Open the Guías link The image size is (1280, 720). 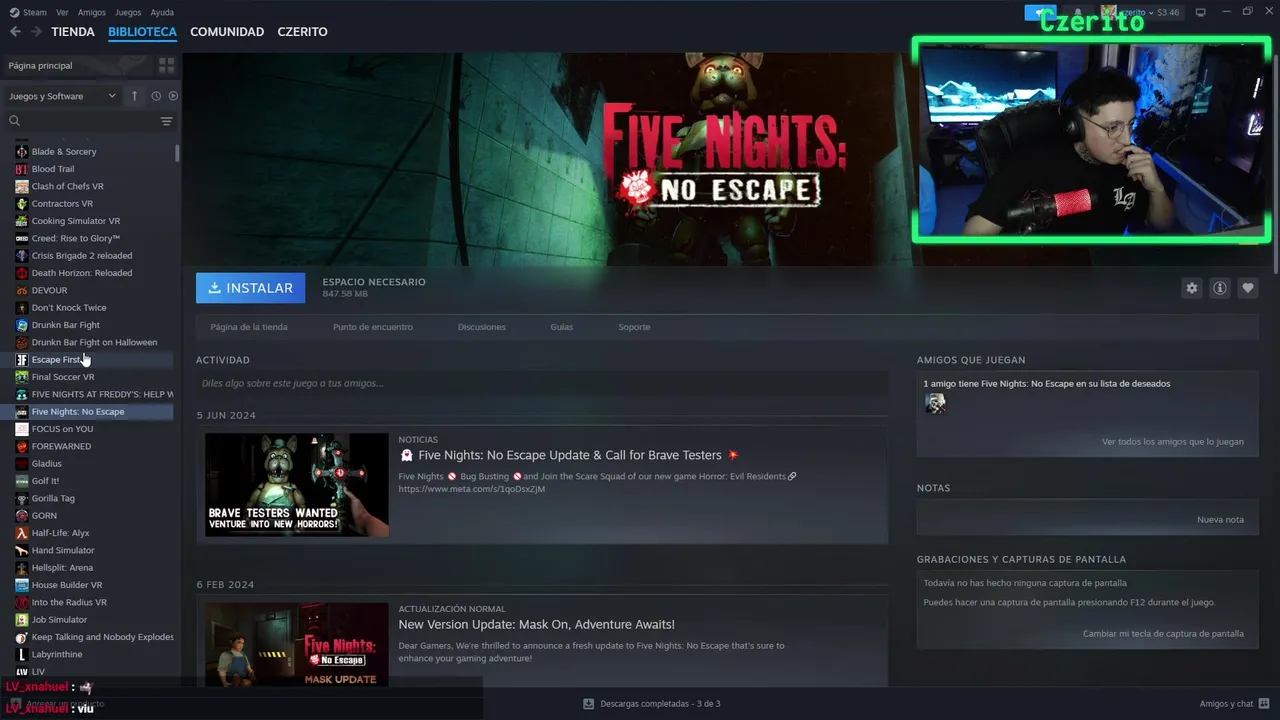(x=562, y=327)
